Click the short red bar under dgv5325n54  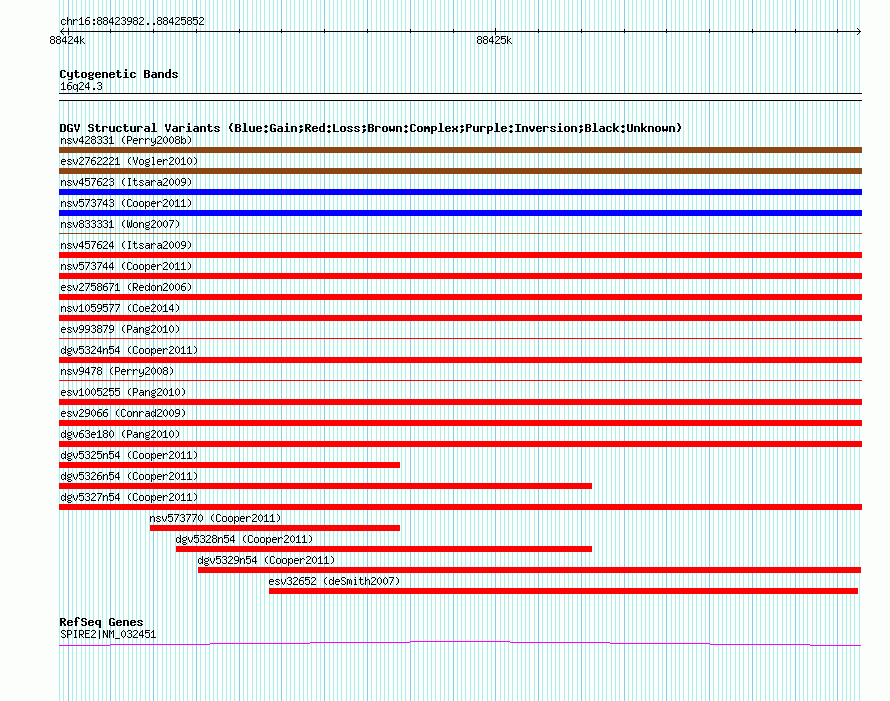(x=229, y=465)
